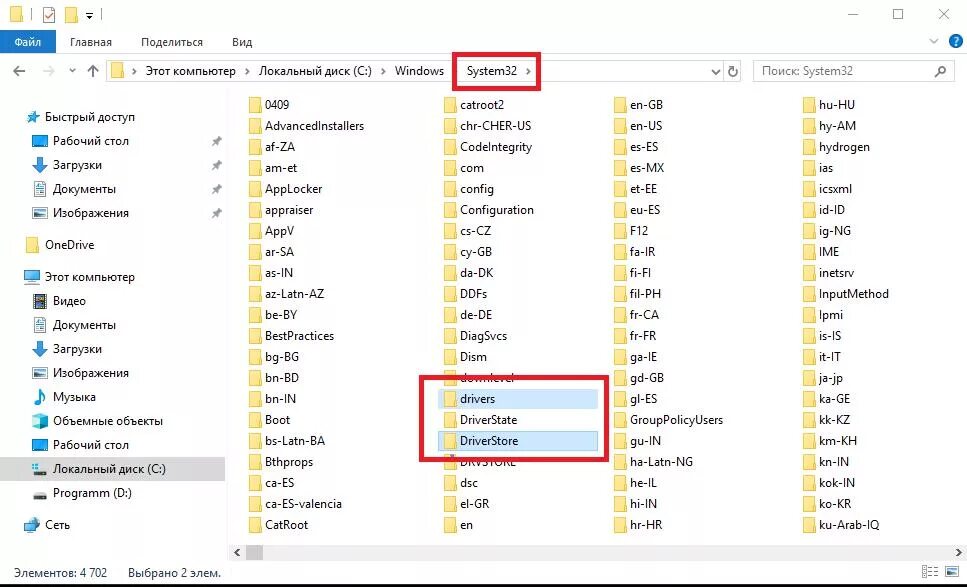967x587 pixels.
Task: Open the Файл ribbon tab
Action: point(28,42)
